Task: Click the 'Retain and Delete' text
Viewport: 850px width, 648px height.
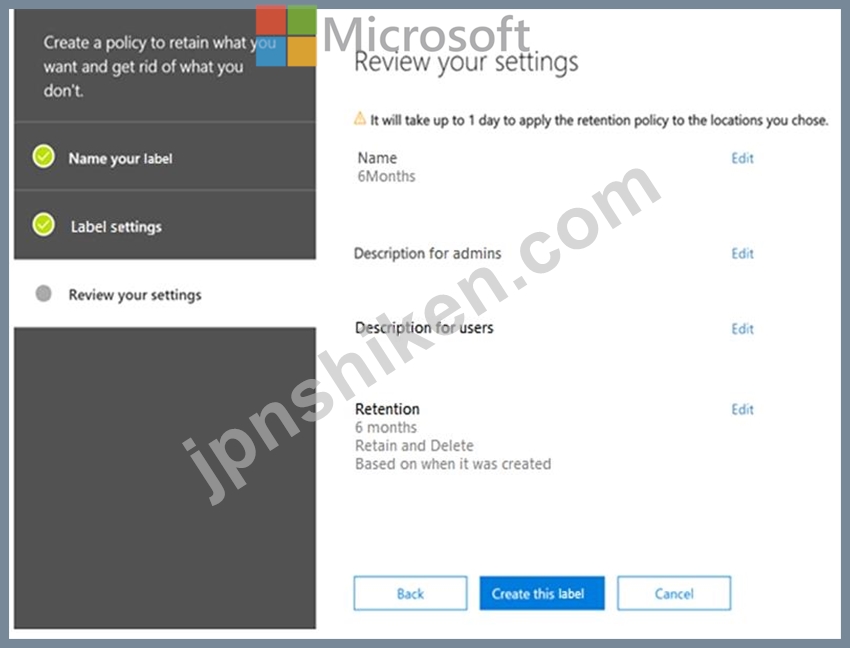Action: point(414,446)
